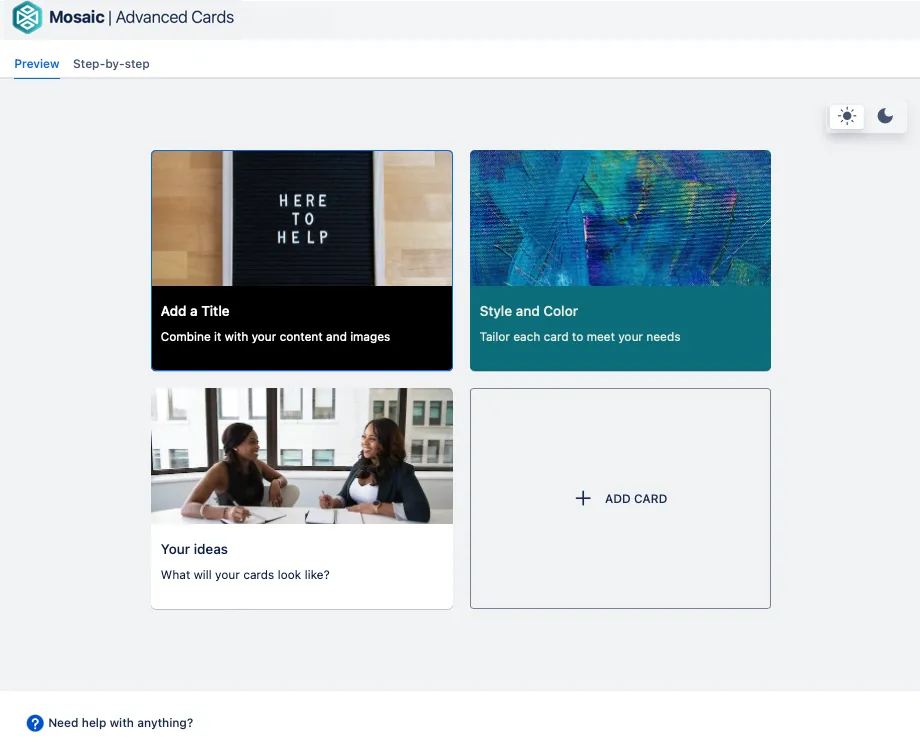The width and height of the screenshot is (920, 744).
Task: Select the blue abstract painting image
Action: [x=620, y=218]
